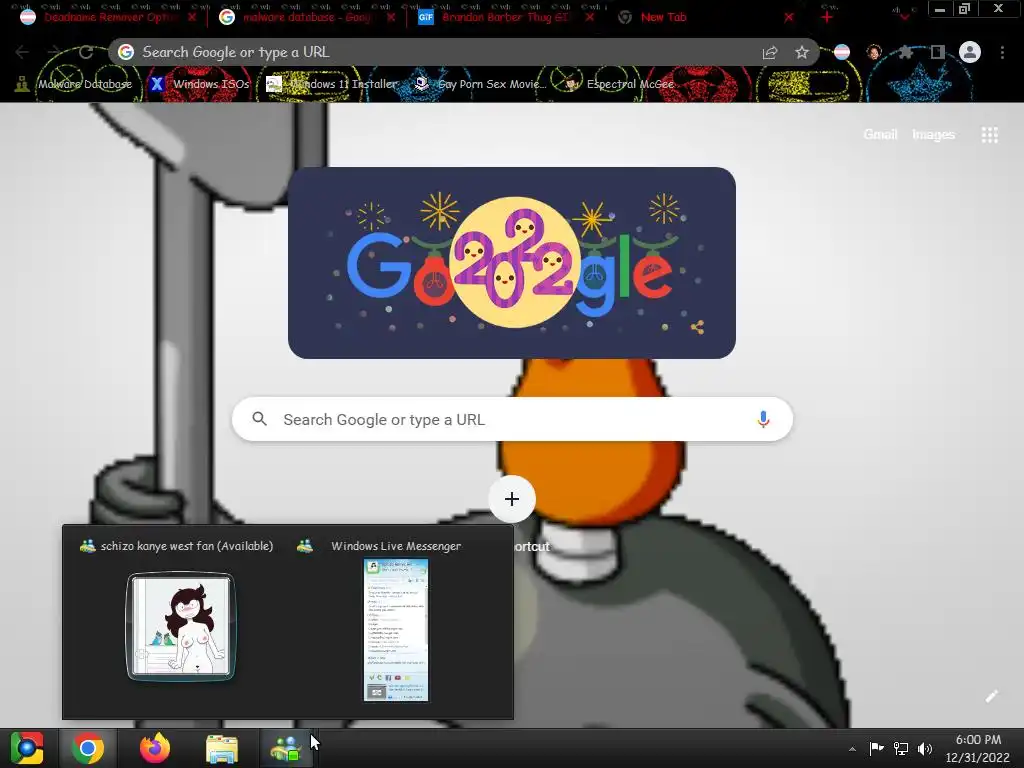Start voice search with the microphone

pos(763,419)
